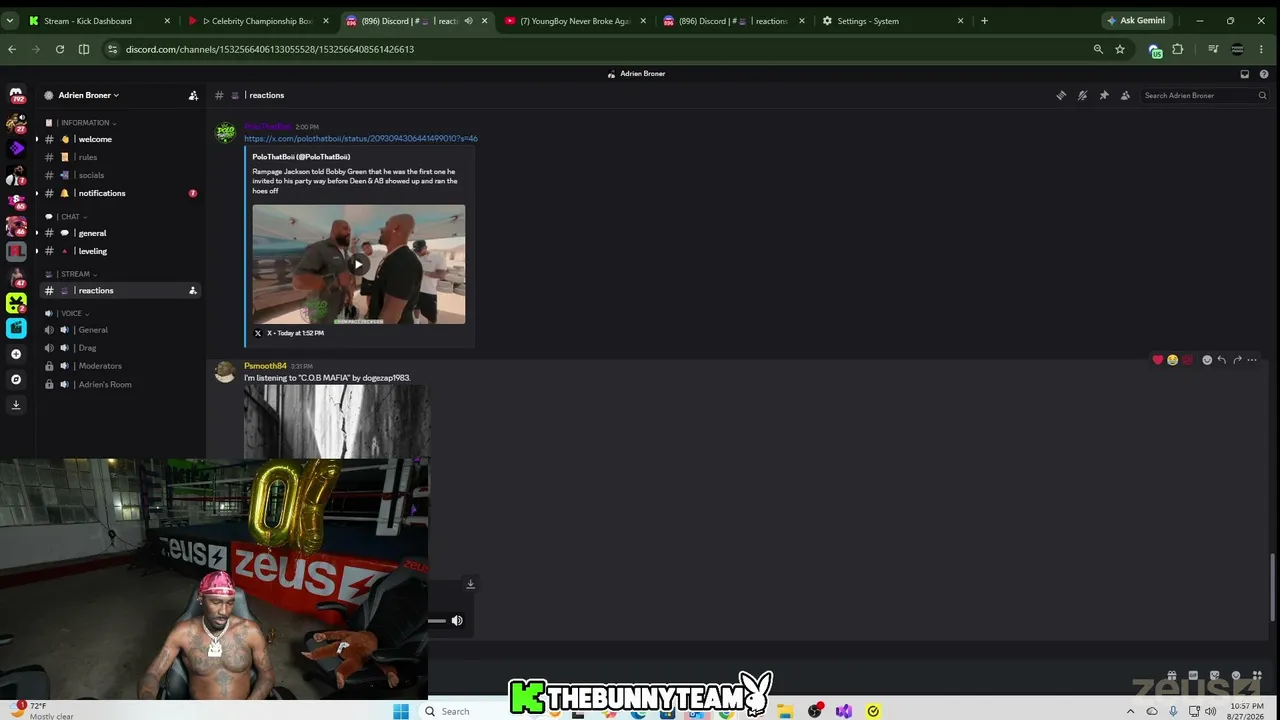1280x720 pixels.
Task: Open the Discord inbox icon
Action: [1245, 74]
